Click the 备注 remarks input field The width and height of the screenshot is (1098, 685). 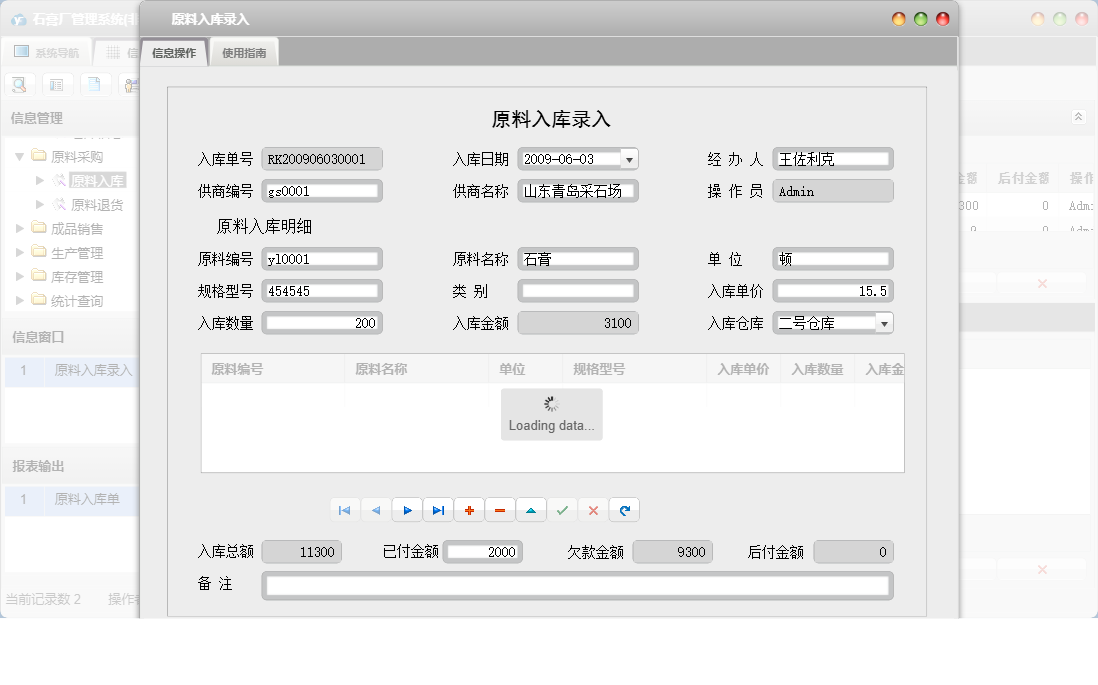[x=575, y=585]
